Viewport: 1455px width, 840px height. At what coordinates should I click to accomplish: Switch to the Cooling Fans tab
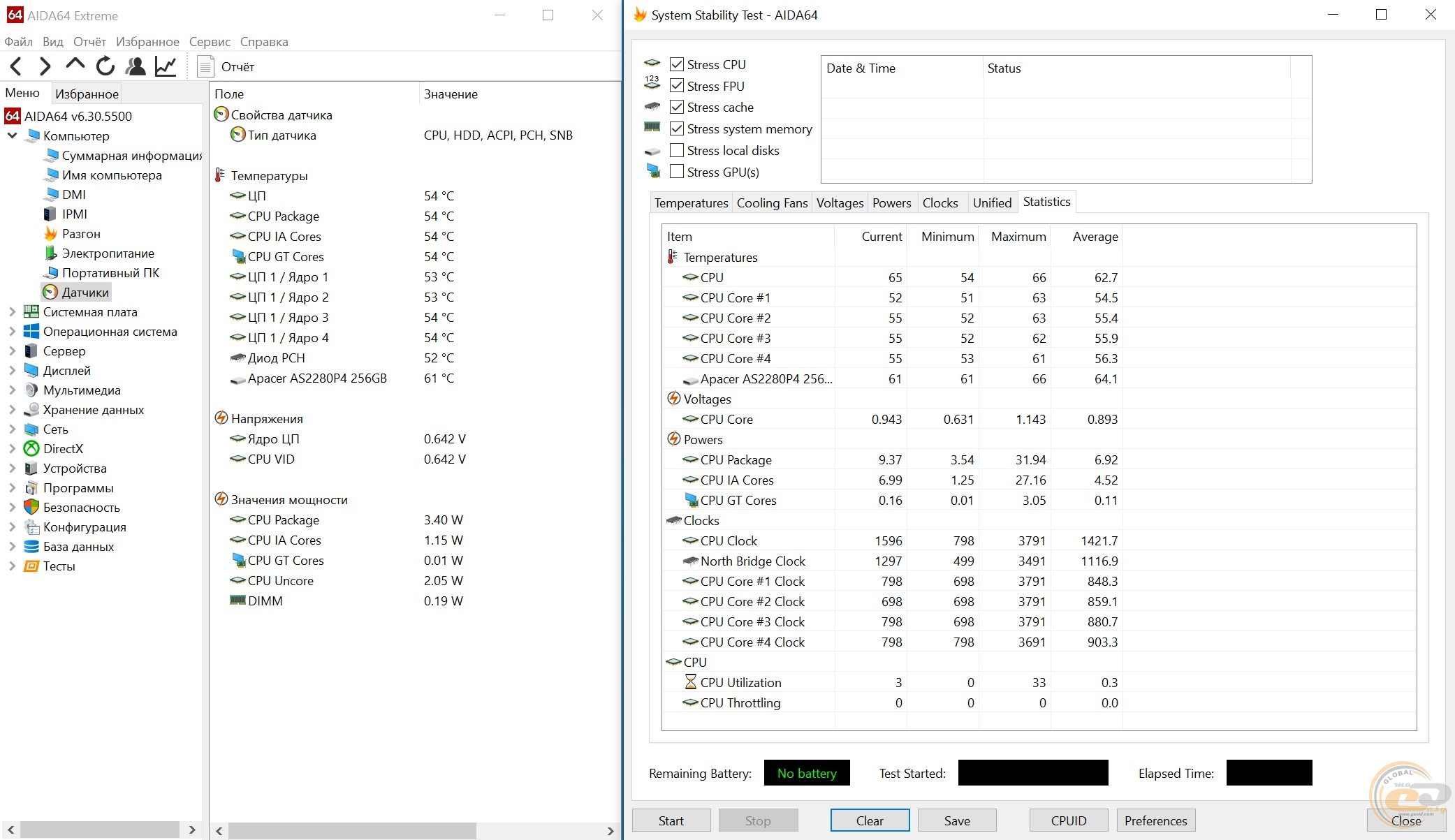click(x=772, y=202)
